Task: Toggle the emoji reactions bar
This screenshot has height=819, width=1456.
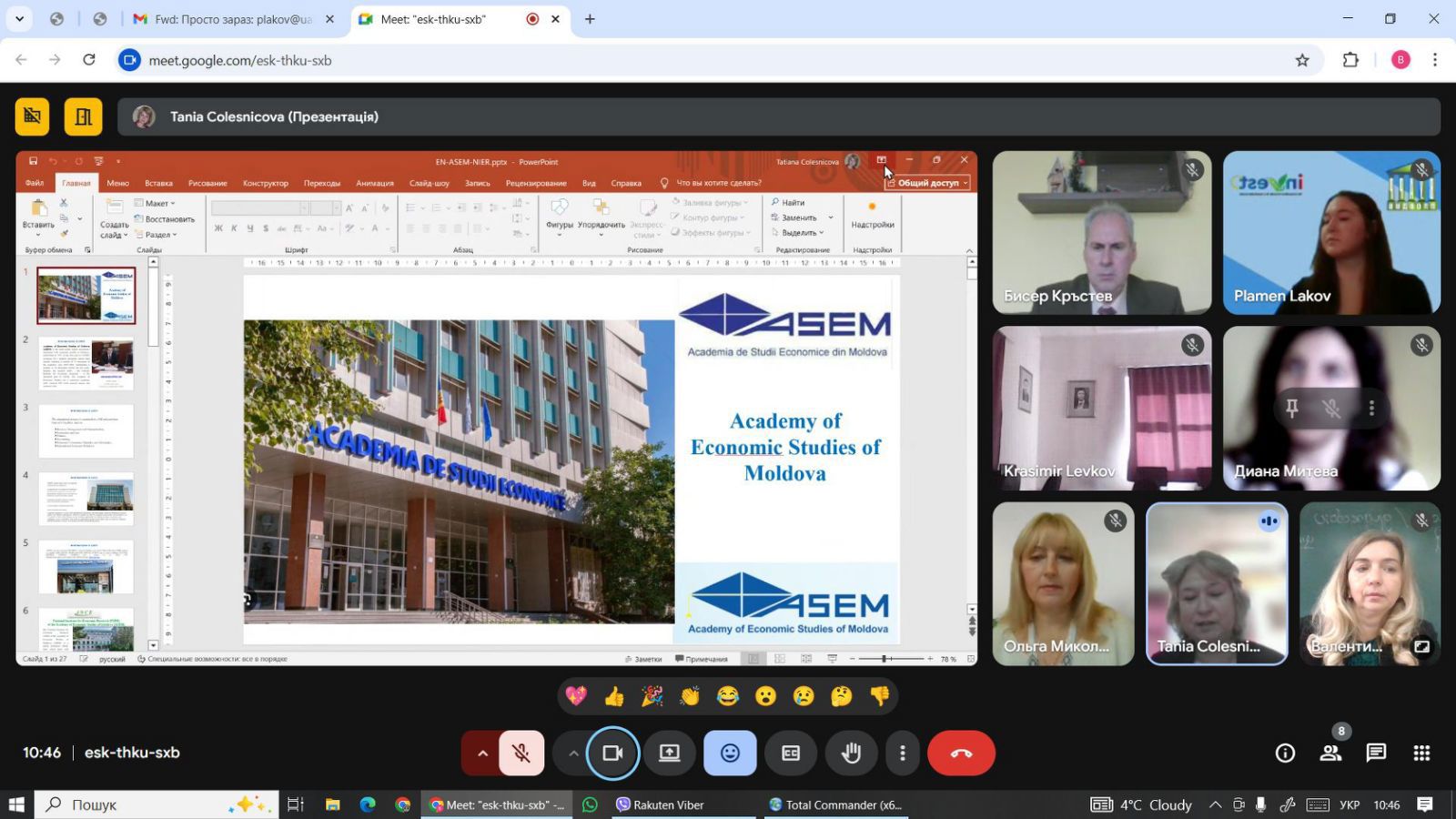Action: (x=730, y=753)
